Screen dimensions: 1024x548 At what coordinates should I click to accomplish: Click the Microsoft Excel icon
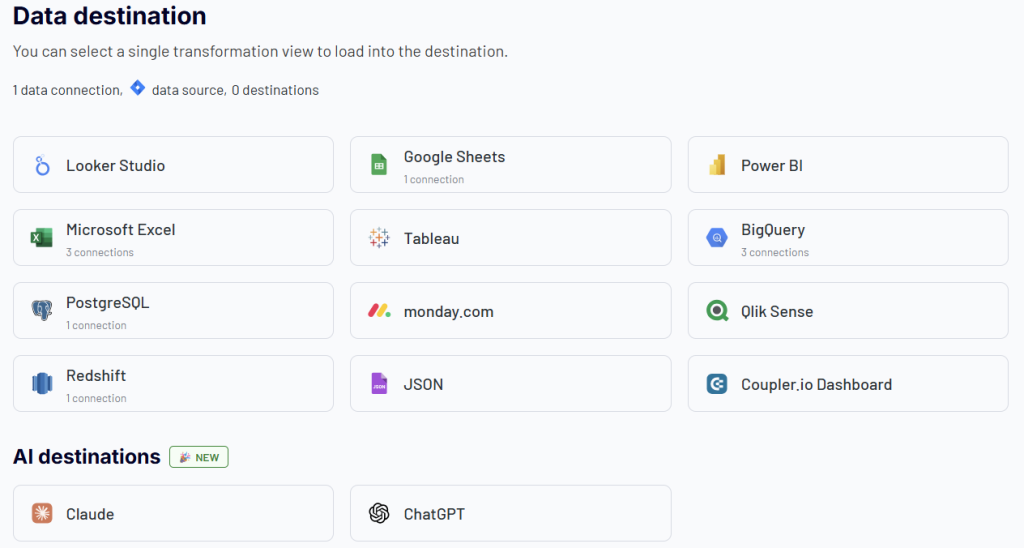[x=42, y=238]
